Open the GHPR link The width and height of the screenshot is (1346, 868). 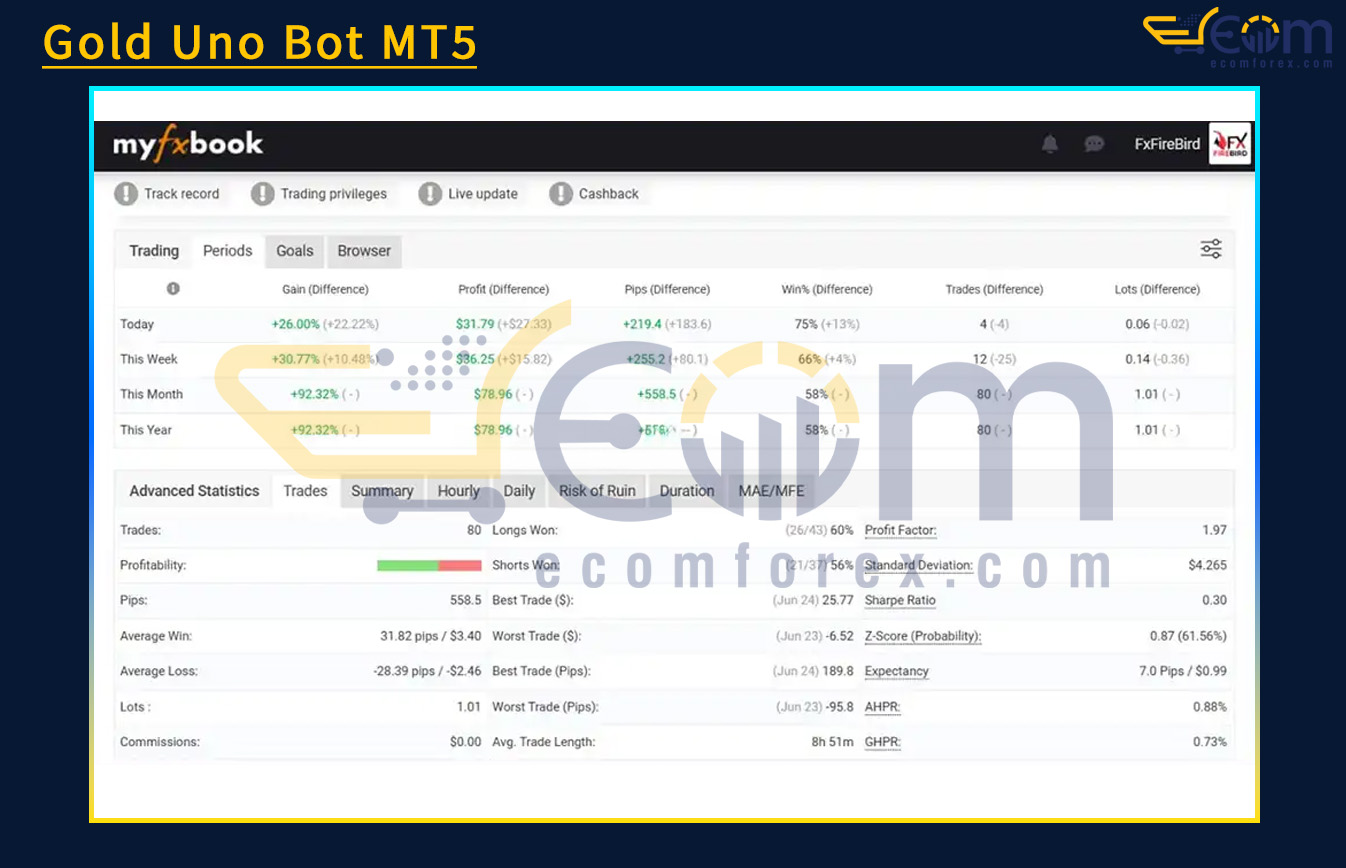[x=883, y=742]
